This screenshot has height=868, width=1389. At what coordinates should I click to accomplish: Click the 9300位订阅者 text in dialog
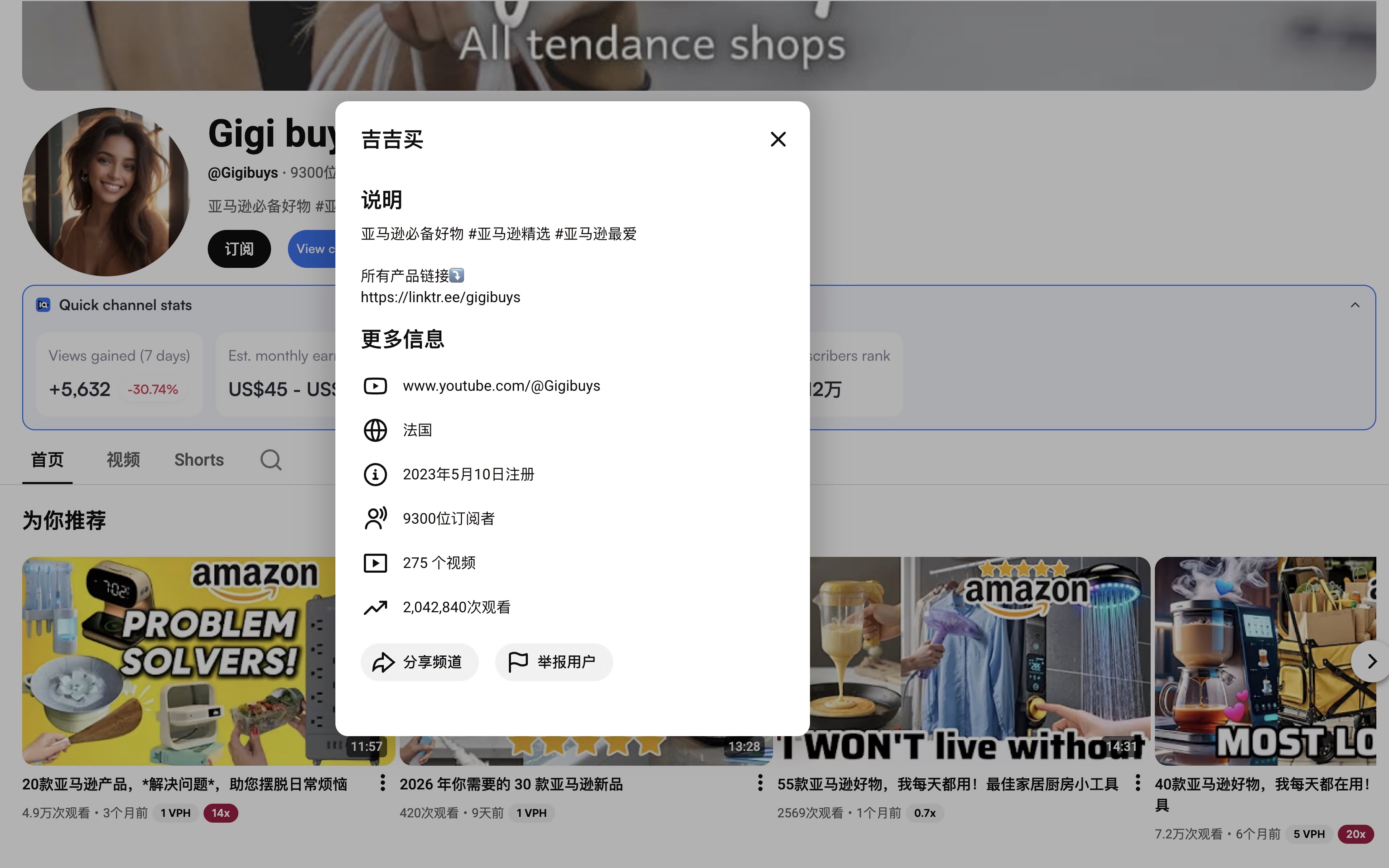[448, 518]
